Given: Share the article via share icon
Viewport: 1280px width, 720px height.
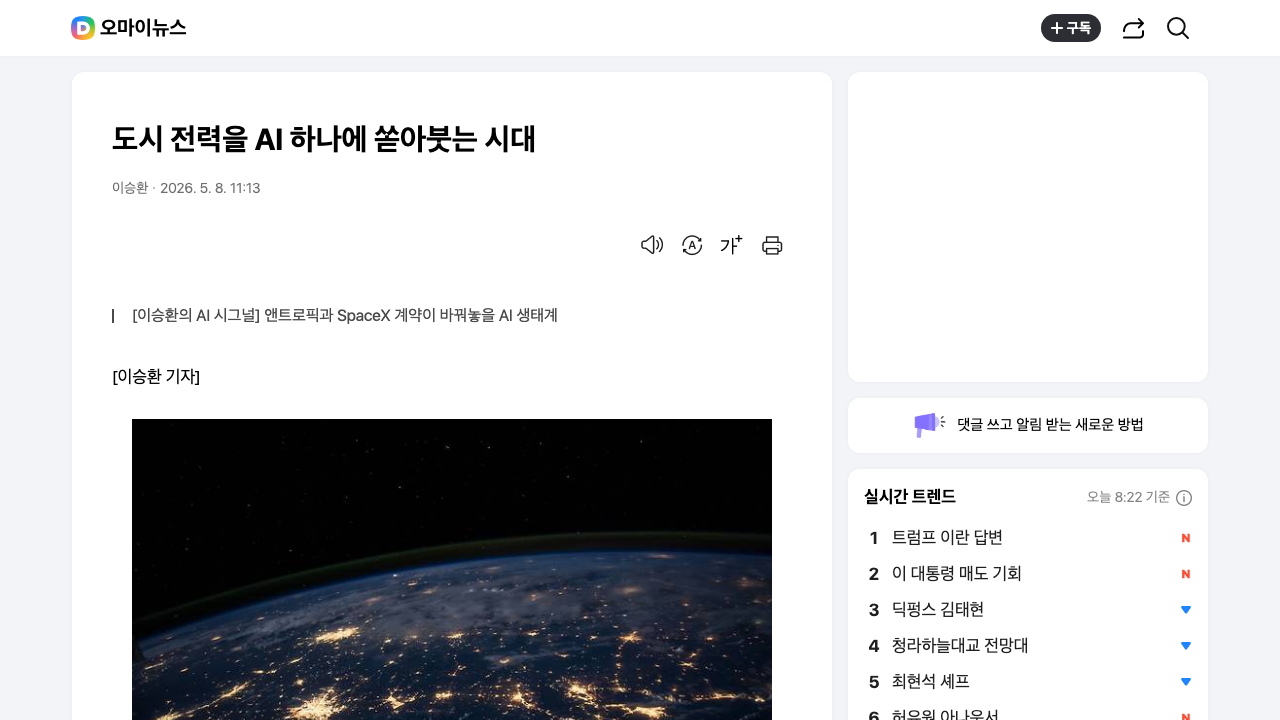Looking at the screenshot, I should [x=1133, y=28].
